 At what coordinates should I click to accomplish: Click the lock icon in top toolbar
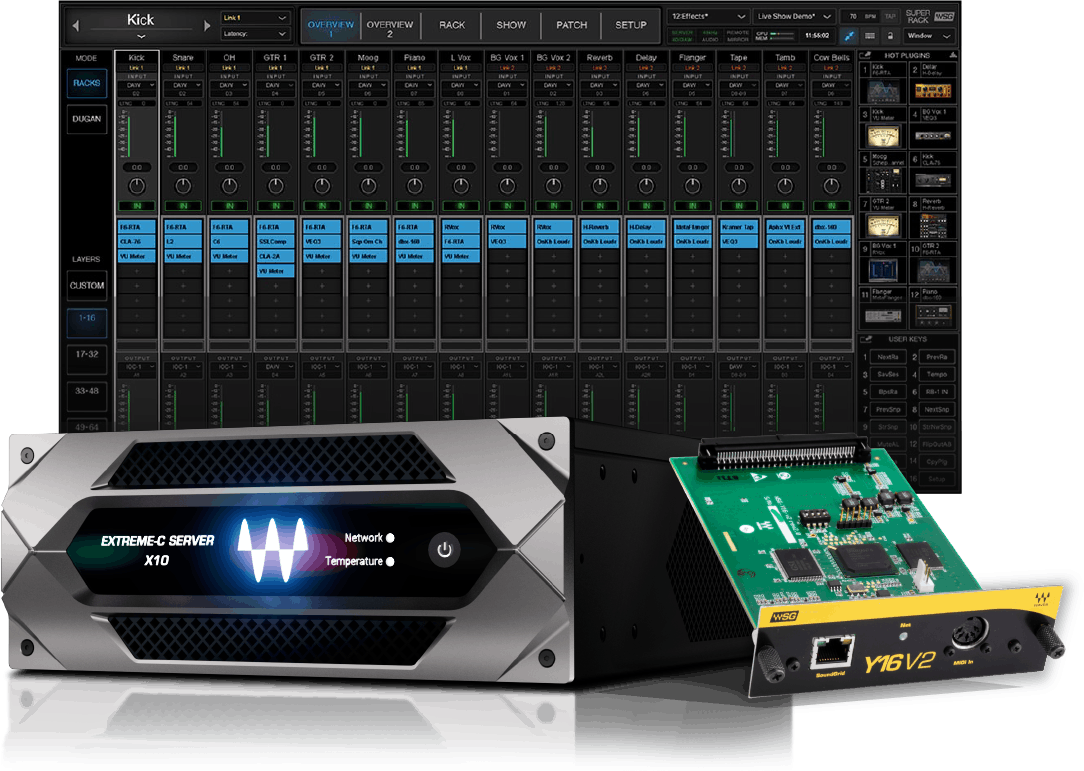890,35
